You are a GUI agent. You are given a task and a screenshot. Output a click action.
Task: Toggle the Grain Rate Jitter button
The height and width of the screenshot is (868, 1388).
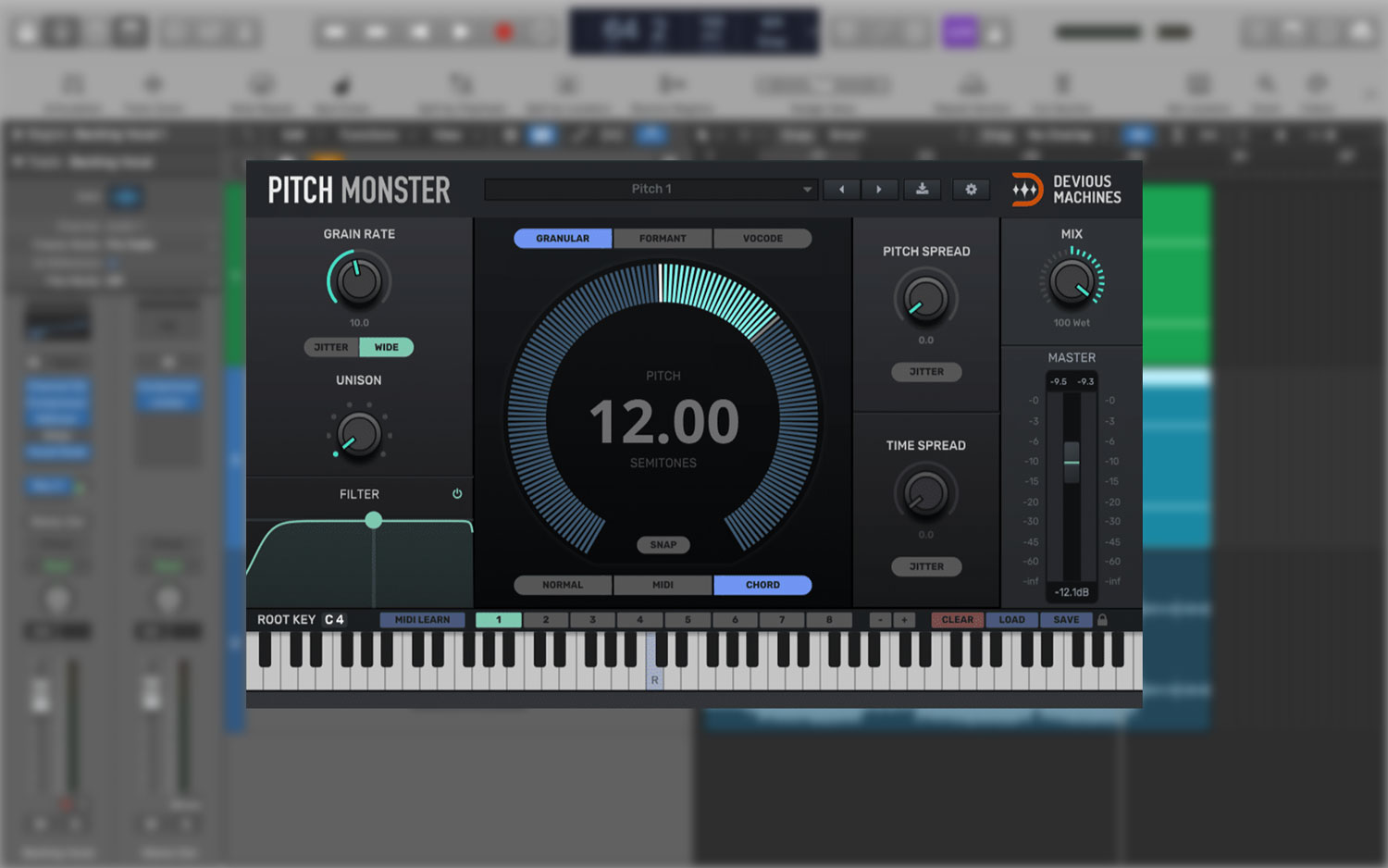click(x=331, y=347)
